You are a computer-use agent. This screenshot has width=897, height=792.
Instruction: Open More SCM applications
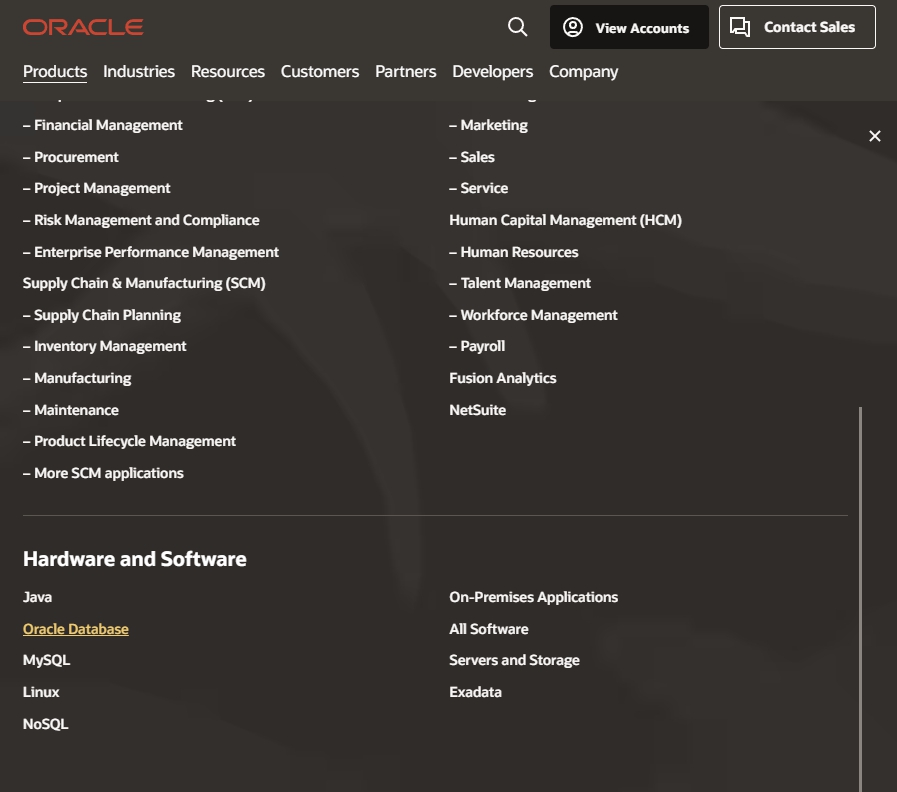tap(104, 473)
